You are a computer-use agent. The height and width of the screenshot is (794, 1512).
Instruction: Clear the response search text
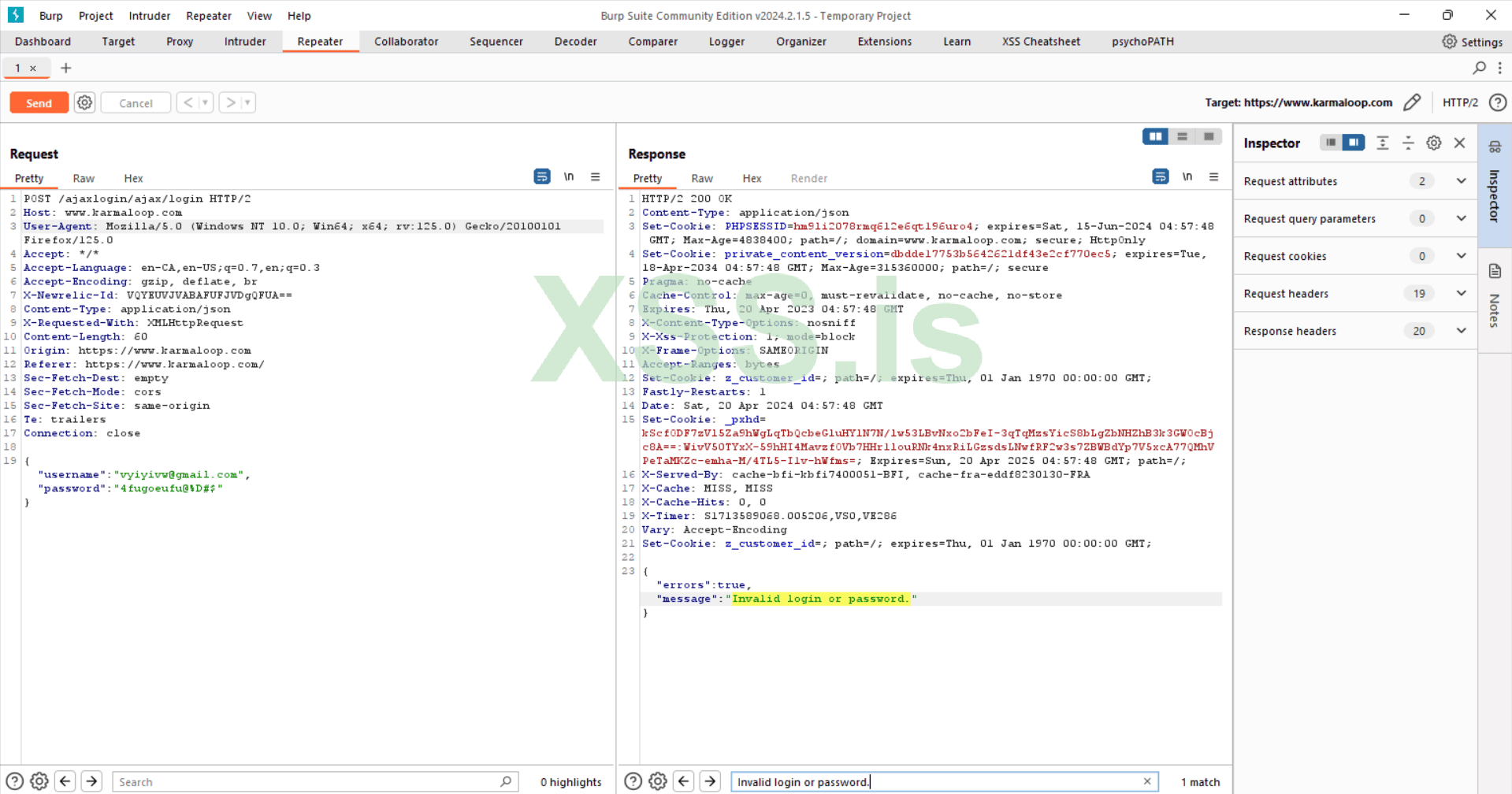click(1147, 781)
